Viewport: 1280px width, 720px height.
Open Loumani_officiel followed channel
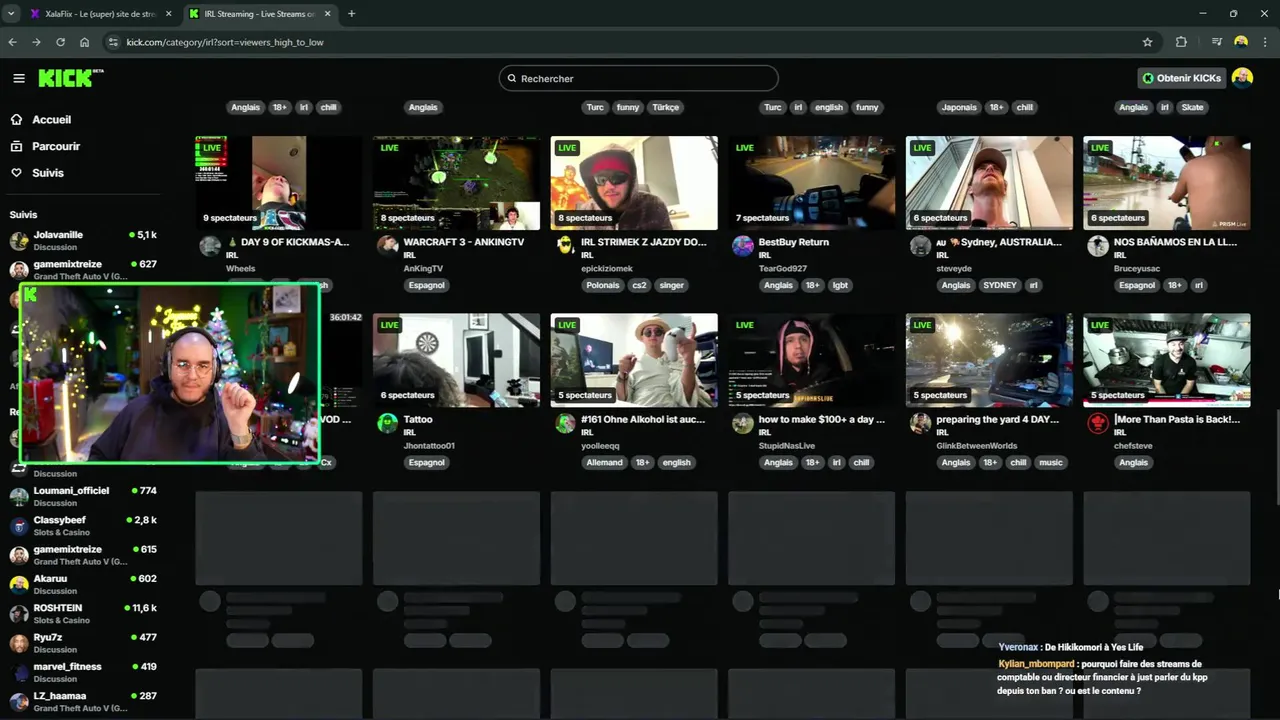point(84,496)
